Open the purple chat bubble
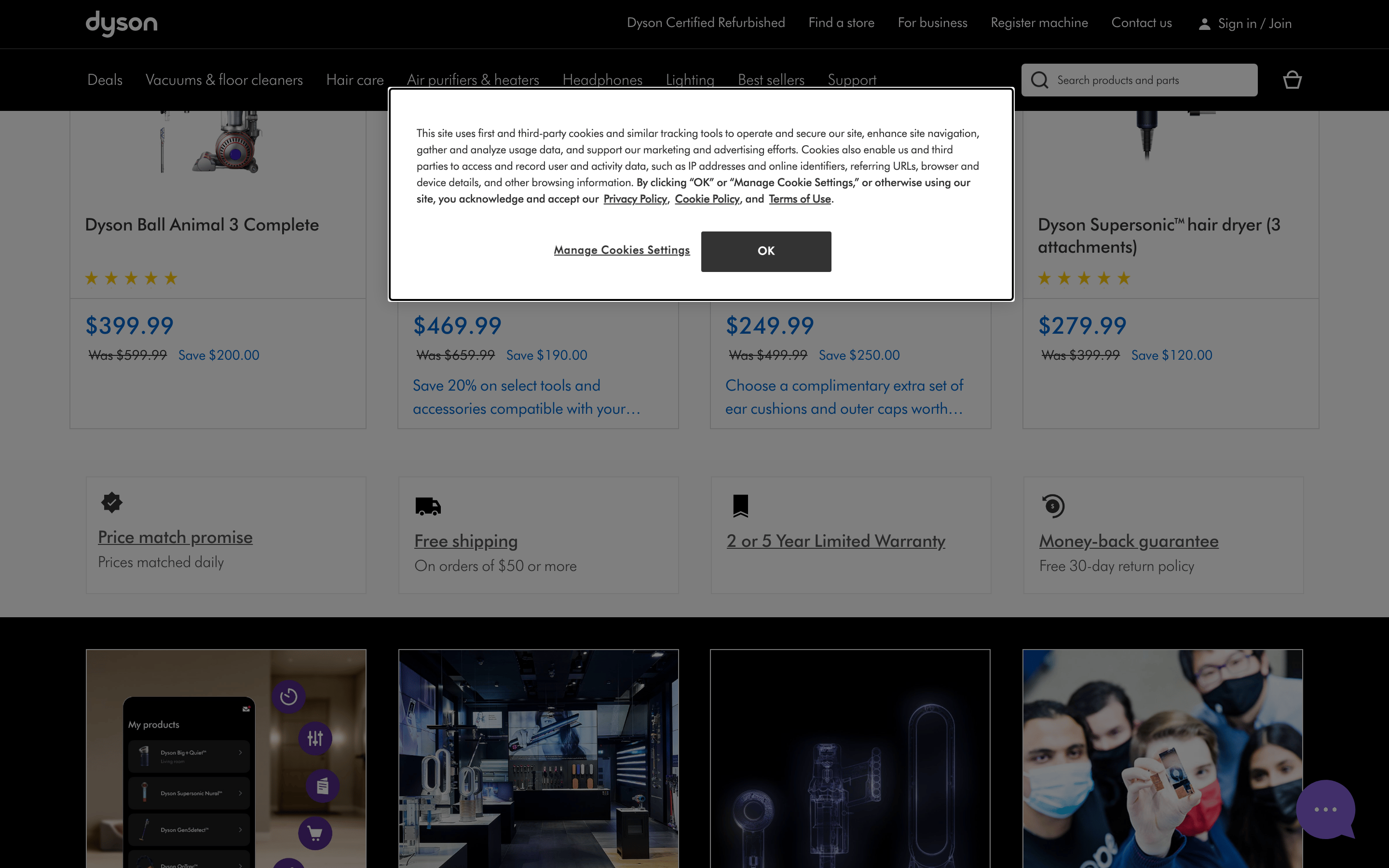This screenshot has width=1389, height=868. (x=1325, y=809)
